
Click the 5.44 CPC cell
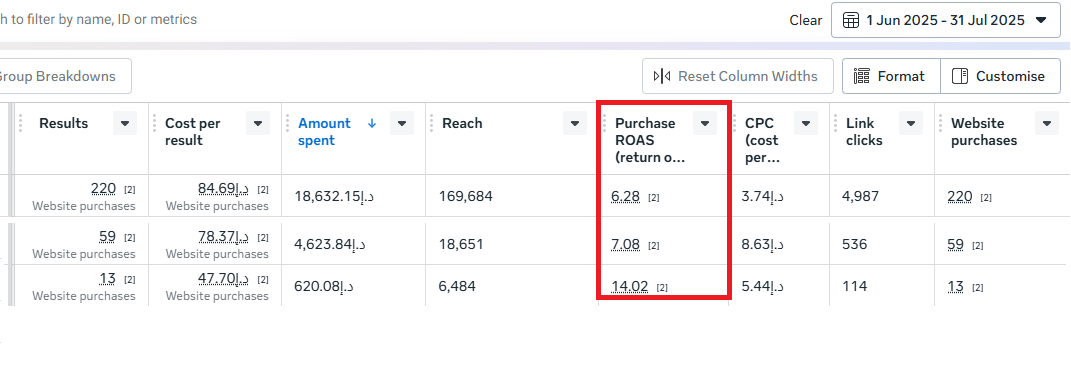pyautogui.click(x=763, y=287)
